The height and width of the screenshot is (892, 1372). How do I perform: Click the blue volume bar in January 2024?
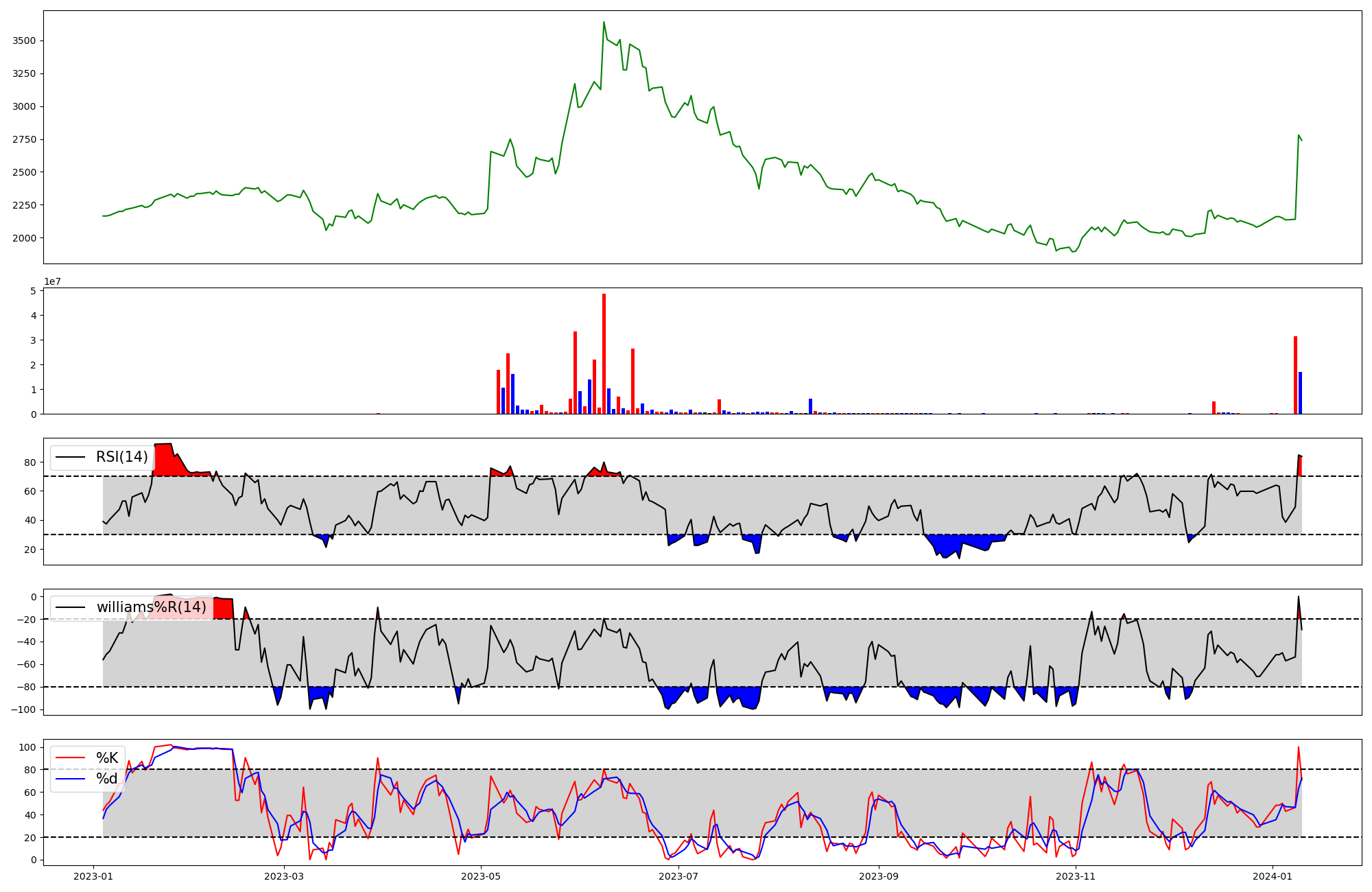[x=1300, y=392]
